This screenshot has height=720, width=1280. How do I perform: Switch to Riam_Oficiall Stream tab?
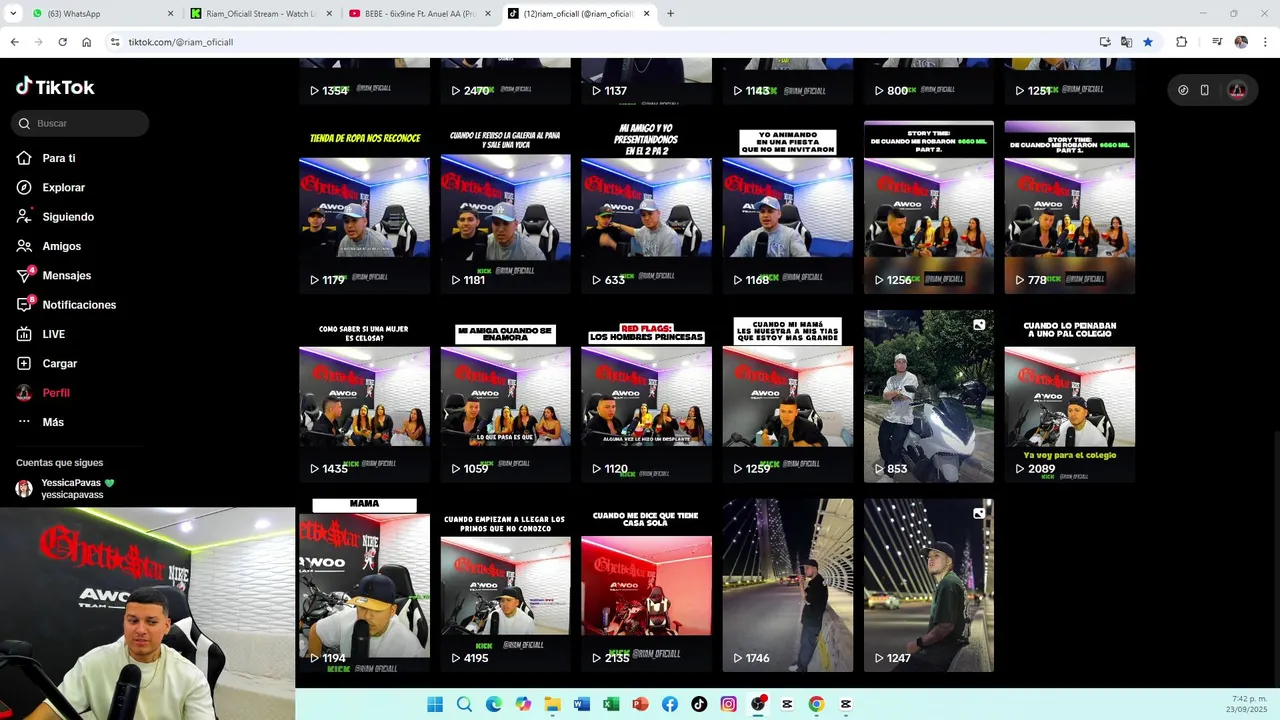(259, 14)
